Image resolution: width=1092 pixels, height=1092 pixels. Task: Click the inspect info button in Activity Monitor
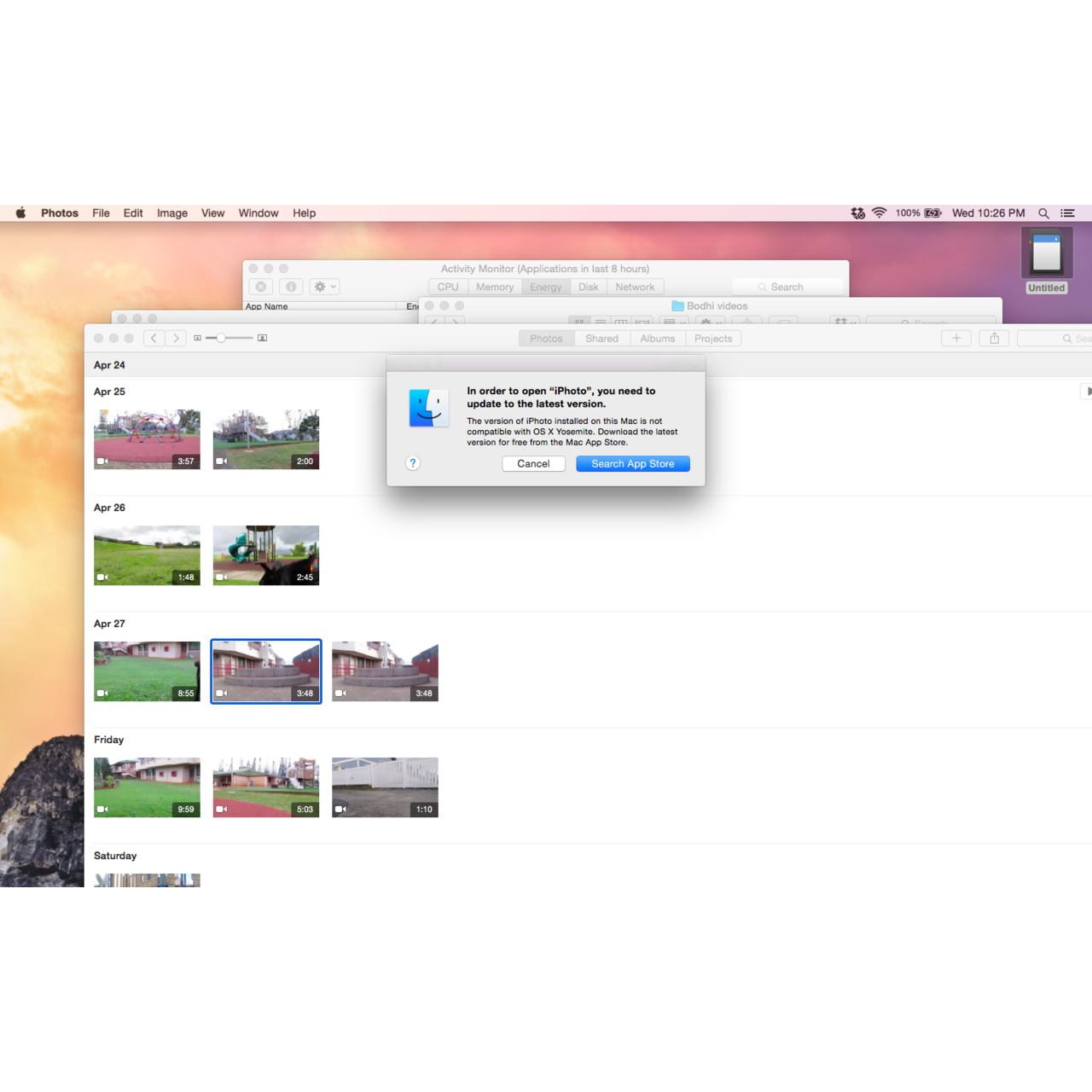[291, 287]
